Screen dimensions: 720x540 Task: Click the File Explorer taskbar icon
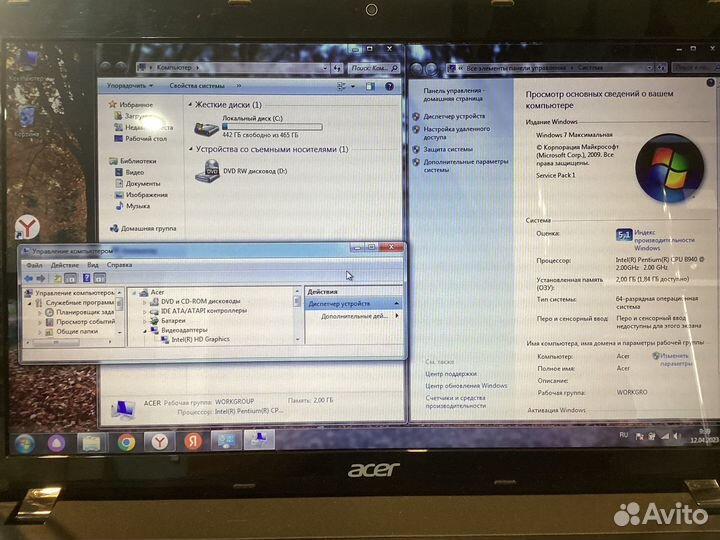(91, 442)
